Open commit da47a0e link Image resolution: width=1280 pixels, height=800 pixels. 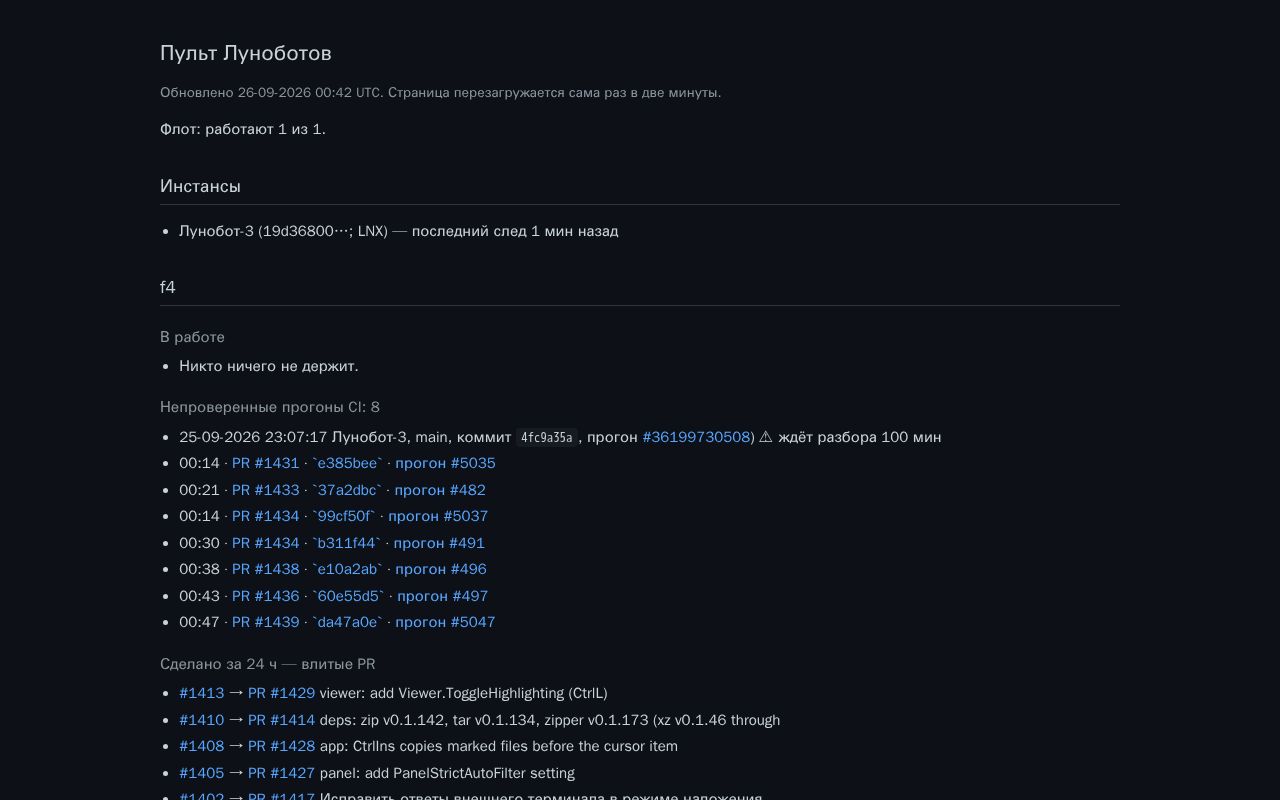[347, 622]
